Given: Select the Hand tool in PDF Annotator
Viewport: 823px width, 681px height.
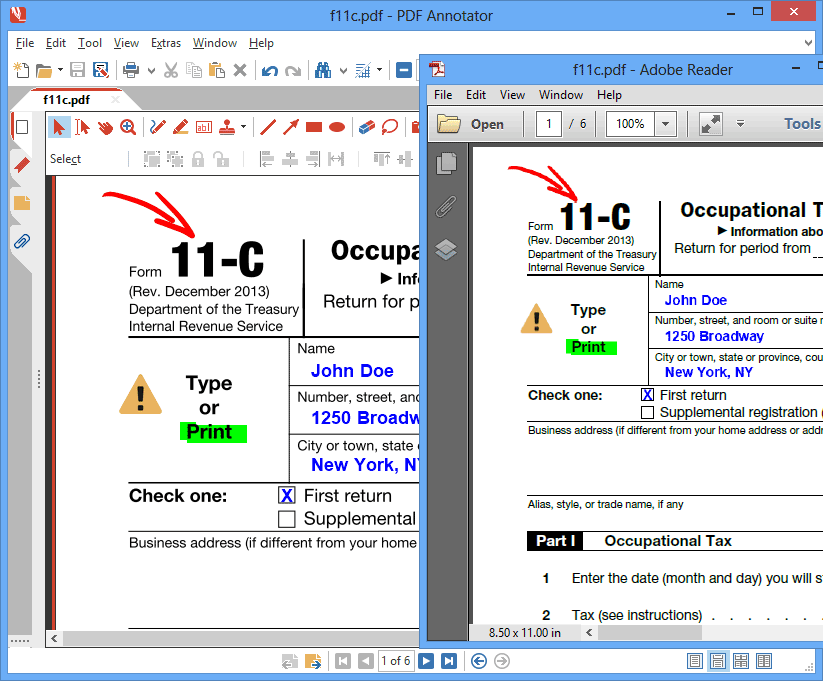Looking at the screenshot, I should (x=107, y=128).
